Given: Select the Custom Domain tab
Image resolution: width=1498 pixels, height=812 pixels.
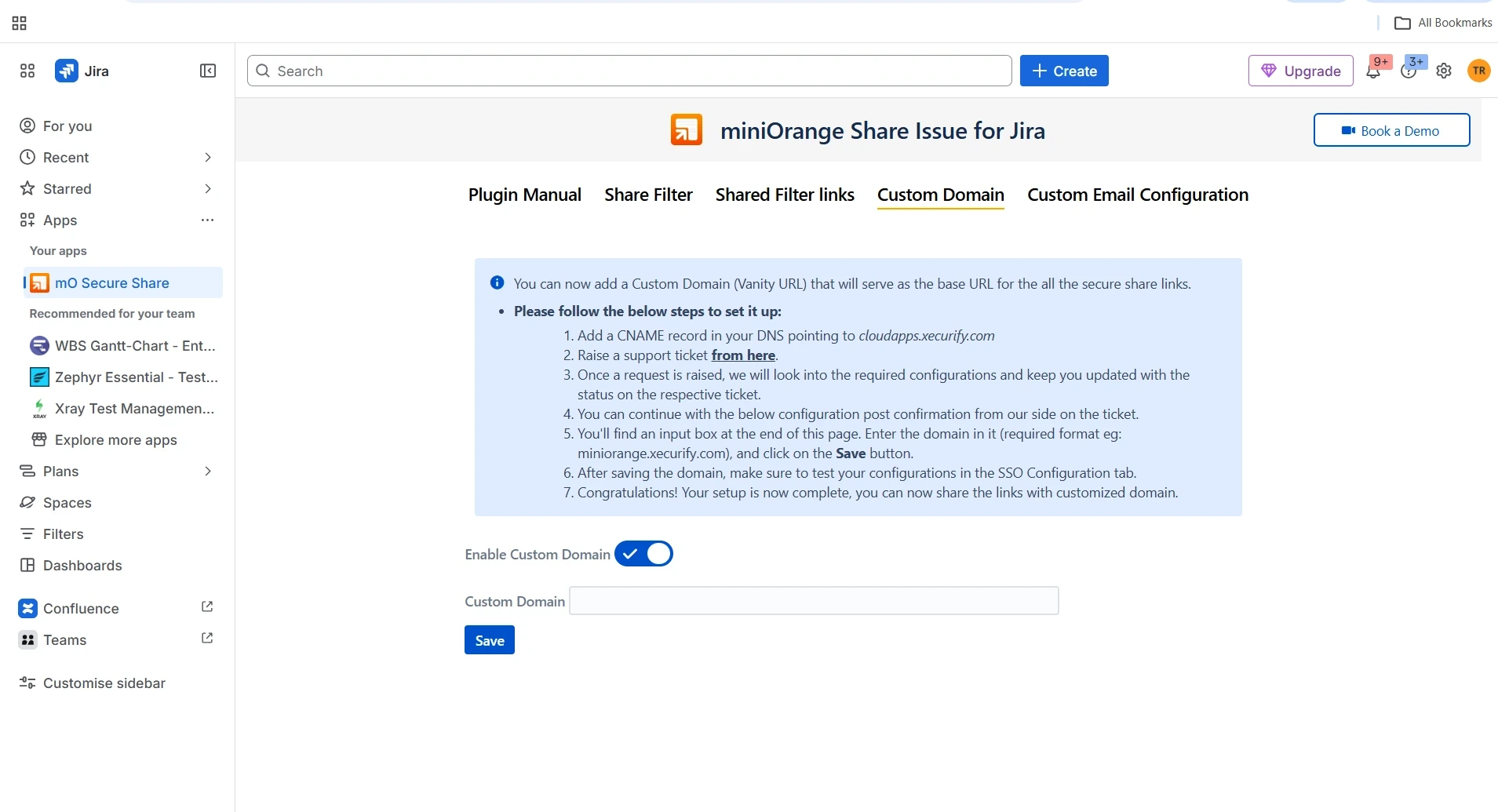Looking at the screenshot, I should point(941,195).
